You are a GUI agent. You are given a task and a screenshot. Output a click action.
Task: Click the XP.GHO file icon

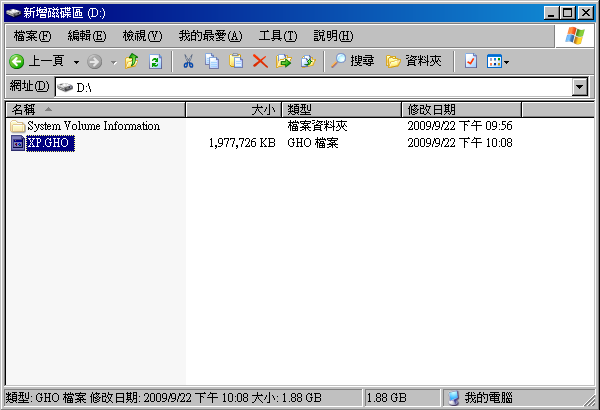point(18,143)
